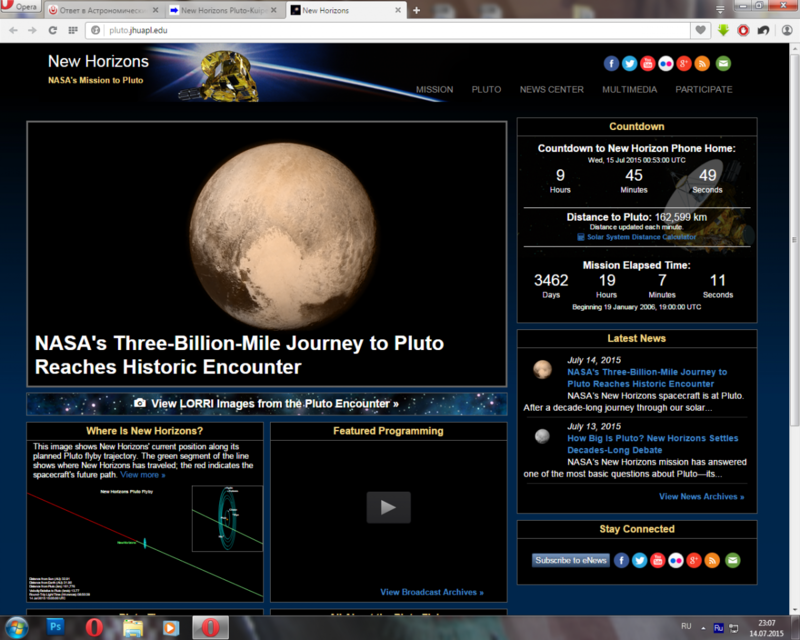Image resolution: width=800 pixels, height=640 pixels.
Task: Open Facebook icon in the page header
Action: coord(611,63)
